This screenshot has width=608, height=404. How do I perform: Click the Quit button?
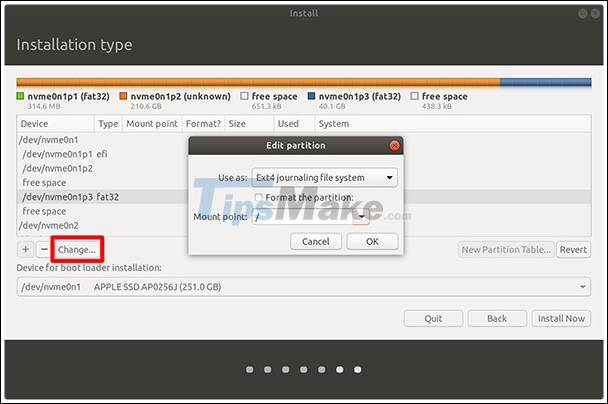433,318
